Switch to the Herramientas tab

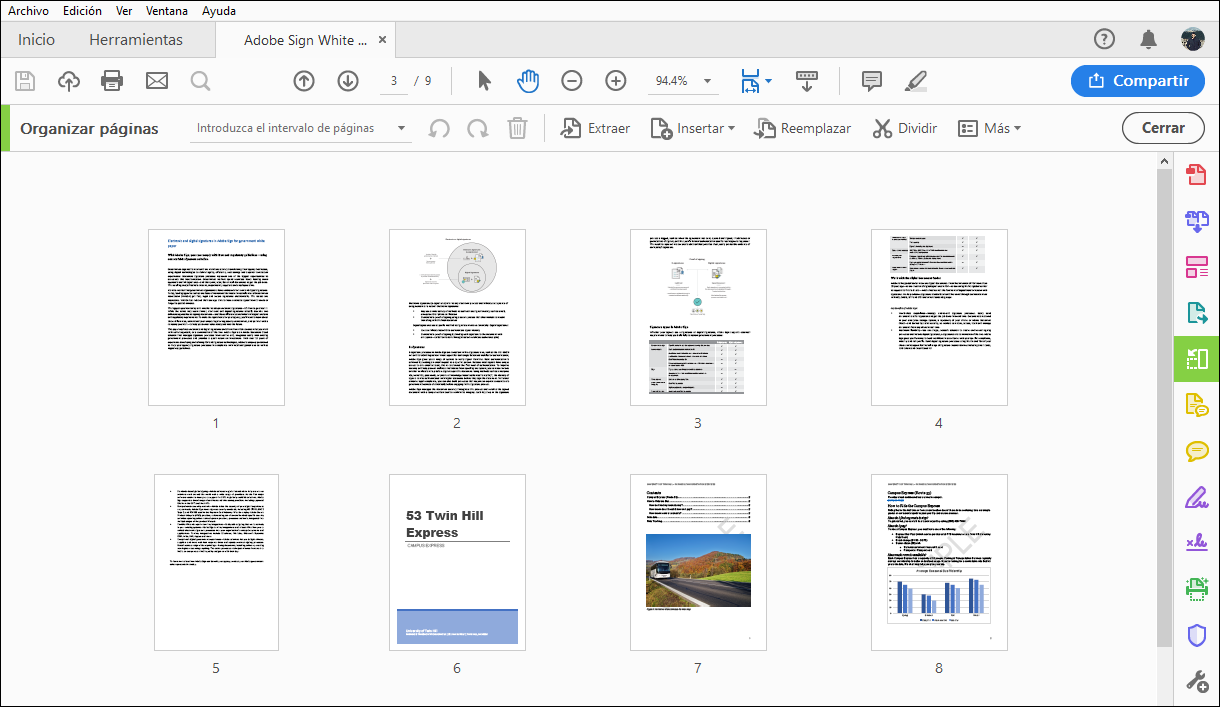pos(135,40)
